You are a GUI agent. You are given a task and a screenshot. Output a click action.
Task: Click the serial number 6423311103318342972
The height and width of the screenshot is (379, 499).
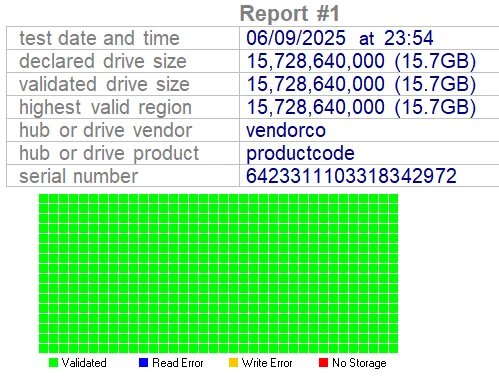pos(351,176)
